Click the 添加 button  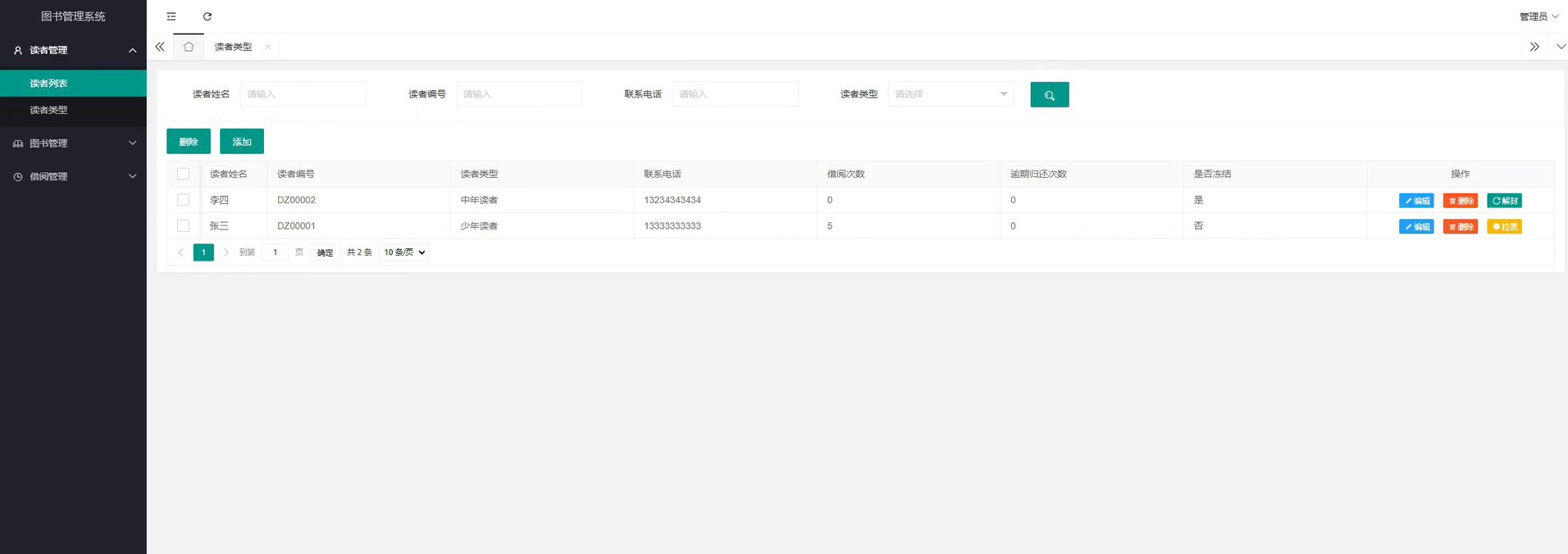click(x=242, y=142)
